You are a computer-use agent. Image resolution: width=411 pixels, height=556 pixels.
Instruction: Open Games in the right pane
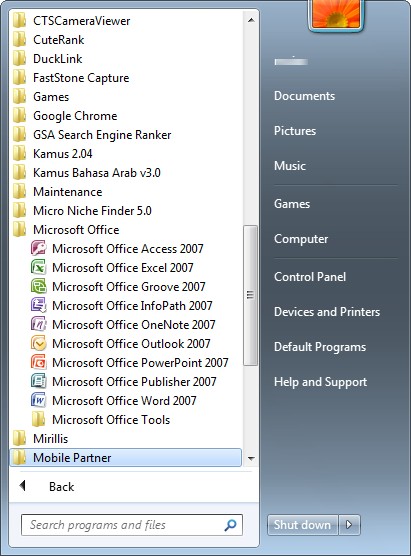(x=292, y=204)
